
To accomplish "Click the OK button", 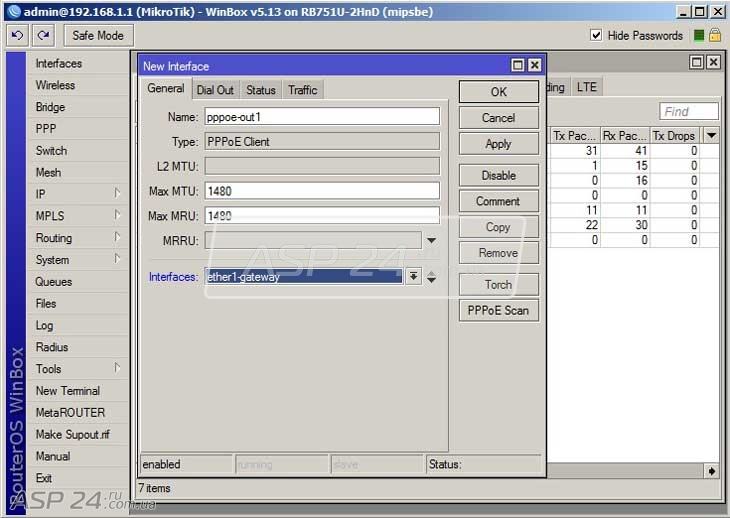I will coord(499,92).
